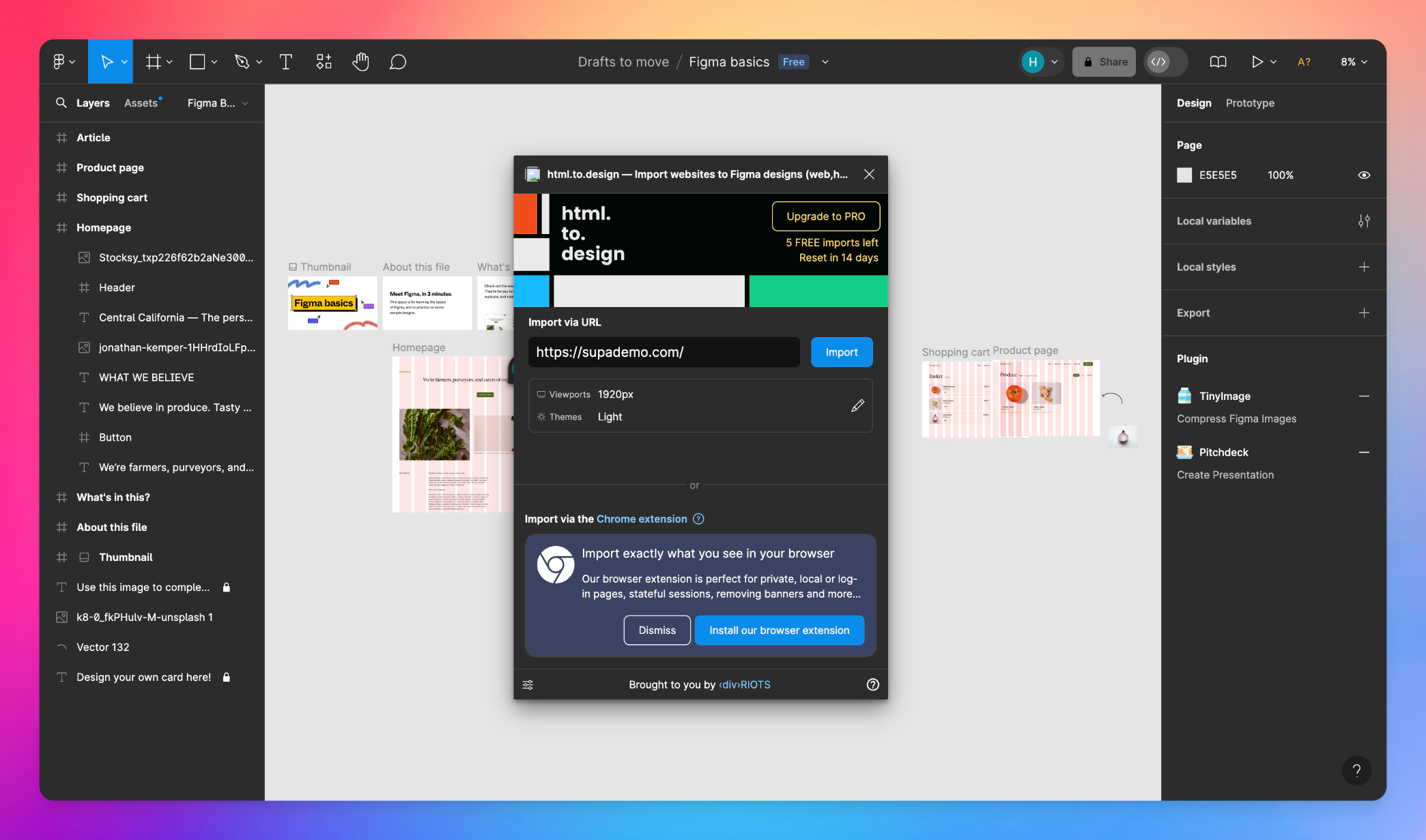This screenshot has width=1426, height=840.
Task: Click the missing fonts A? icon
Action: pos(1304,62)
